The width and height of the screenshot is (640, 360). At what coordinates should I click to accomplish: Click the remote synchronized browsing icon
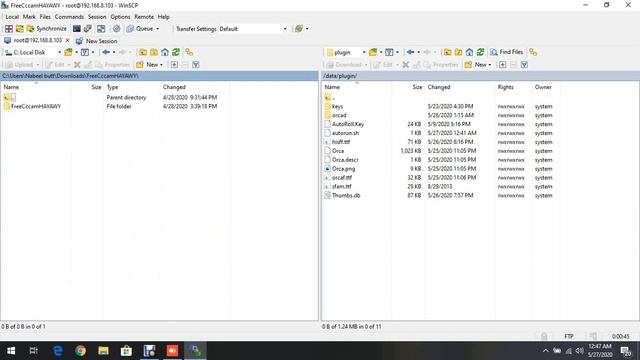(533, 52)
